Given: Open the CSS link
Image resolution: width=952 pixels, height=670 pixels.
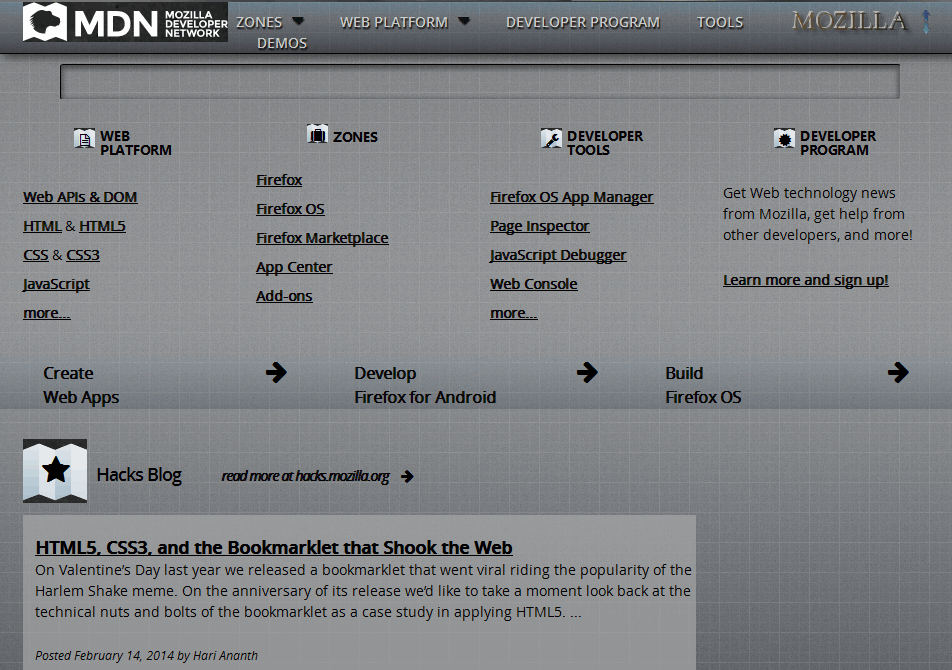Looking at the screenshot, I should 36,255.
